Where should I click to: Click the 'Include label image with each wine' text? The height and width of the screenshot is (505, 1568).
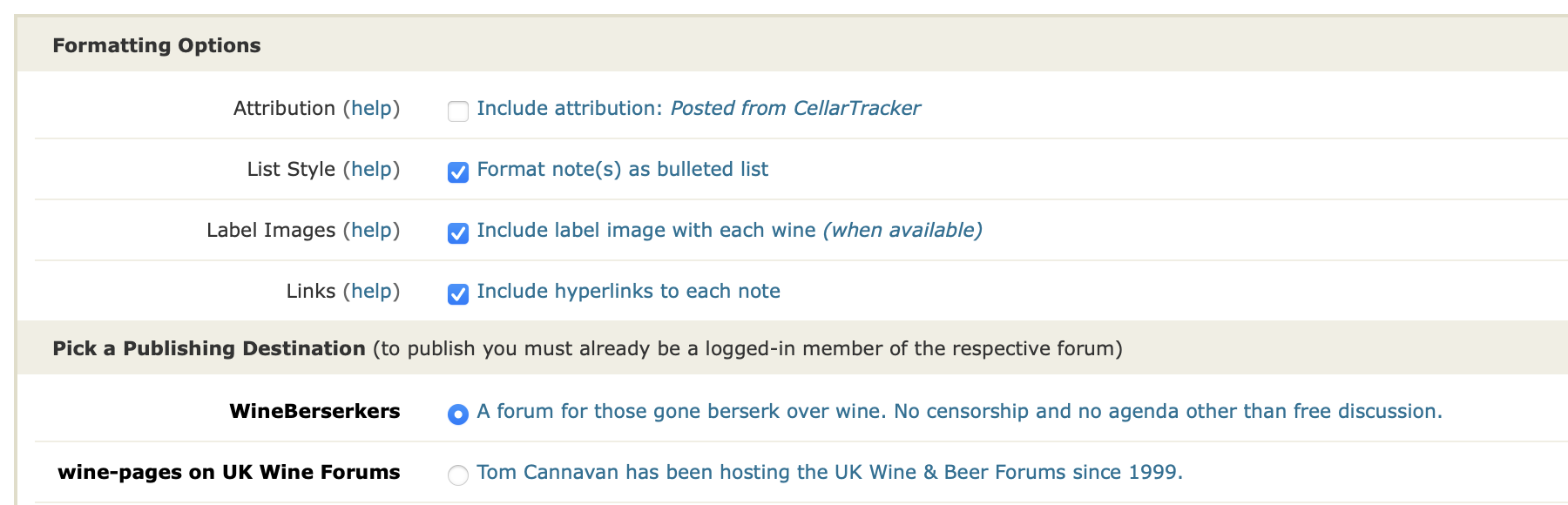[x=645, y=230]
